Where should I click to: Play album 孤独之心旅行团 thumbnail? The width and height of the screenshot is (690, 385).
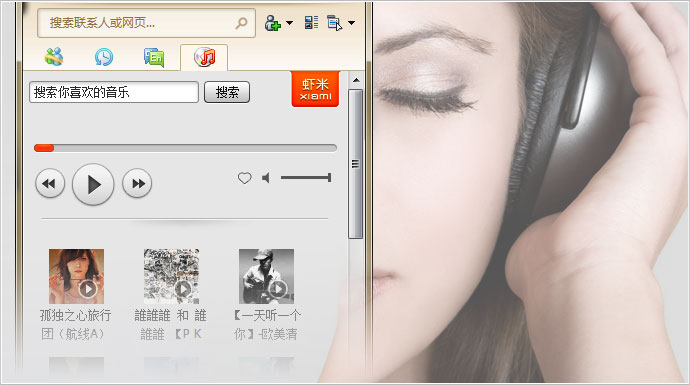(77, 276)
